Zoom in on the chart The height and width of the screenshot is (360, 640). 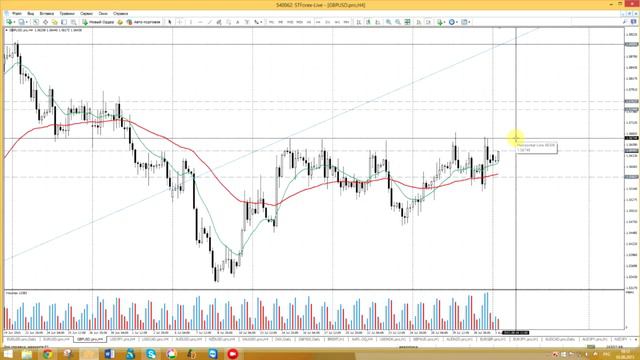(x=389, y=22)
